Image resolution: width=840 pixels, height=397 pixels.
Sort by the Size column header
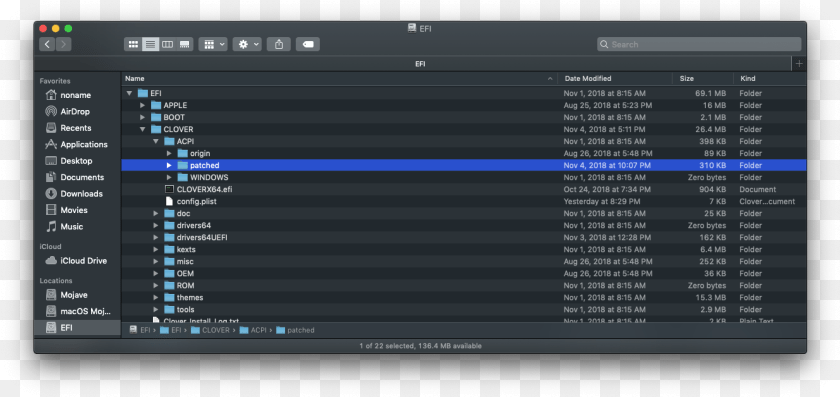(702, 79)
